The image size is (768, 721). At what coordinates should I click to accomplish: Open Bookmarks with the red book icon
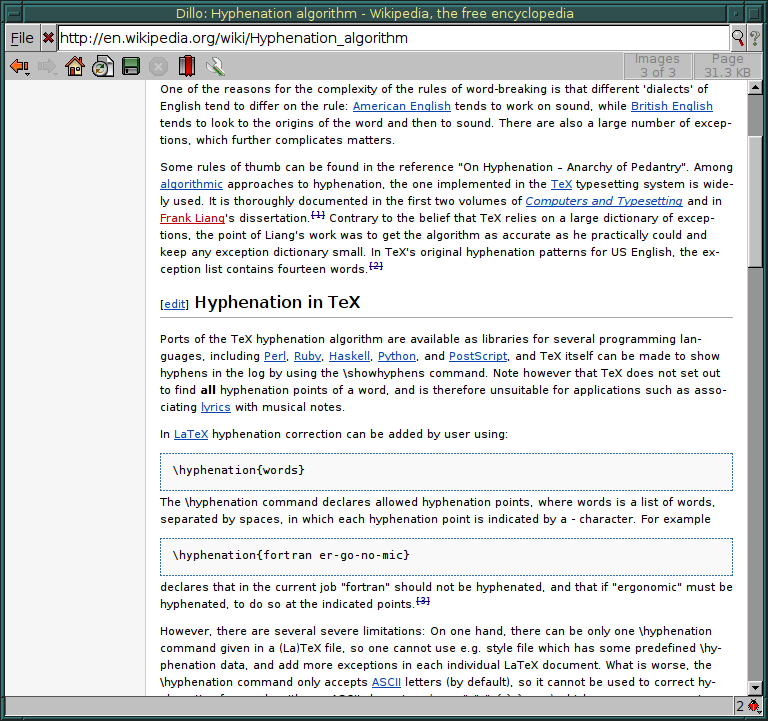tap(187, 66)
